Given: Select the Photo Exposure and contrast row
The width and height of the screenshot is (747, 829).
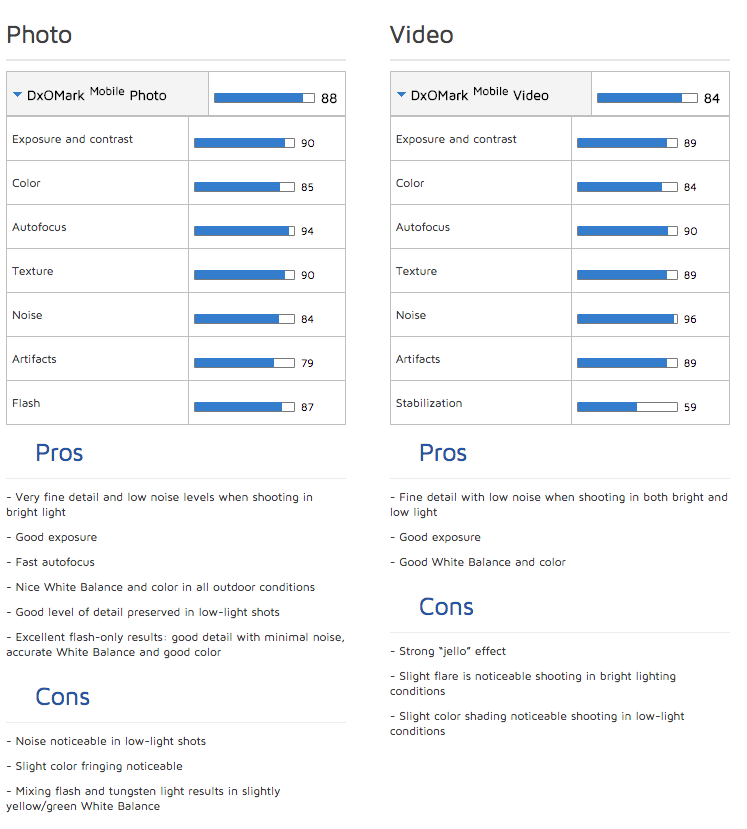Looking at the screenshot, I should (176, 139).
